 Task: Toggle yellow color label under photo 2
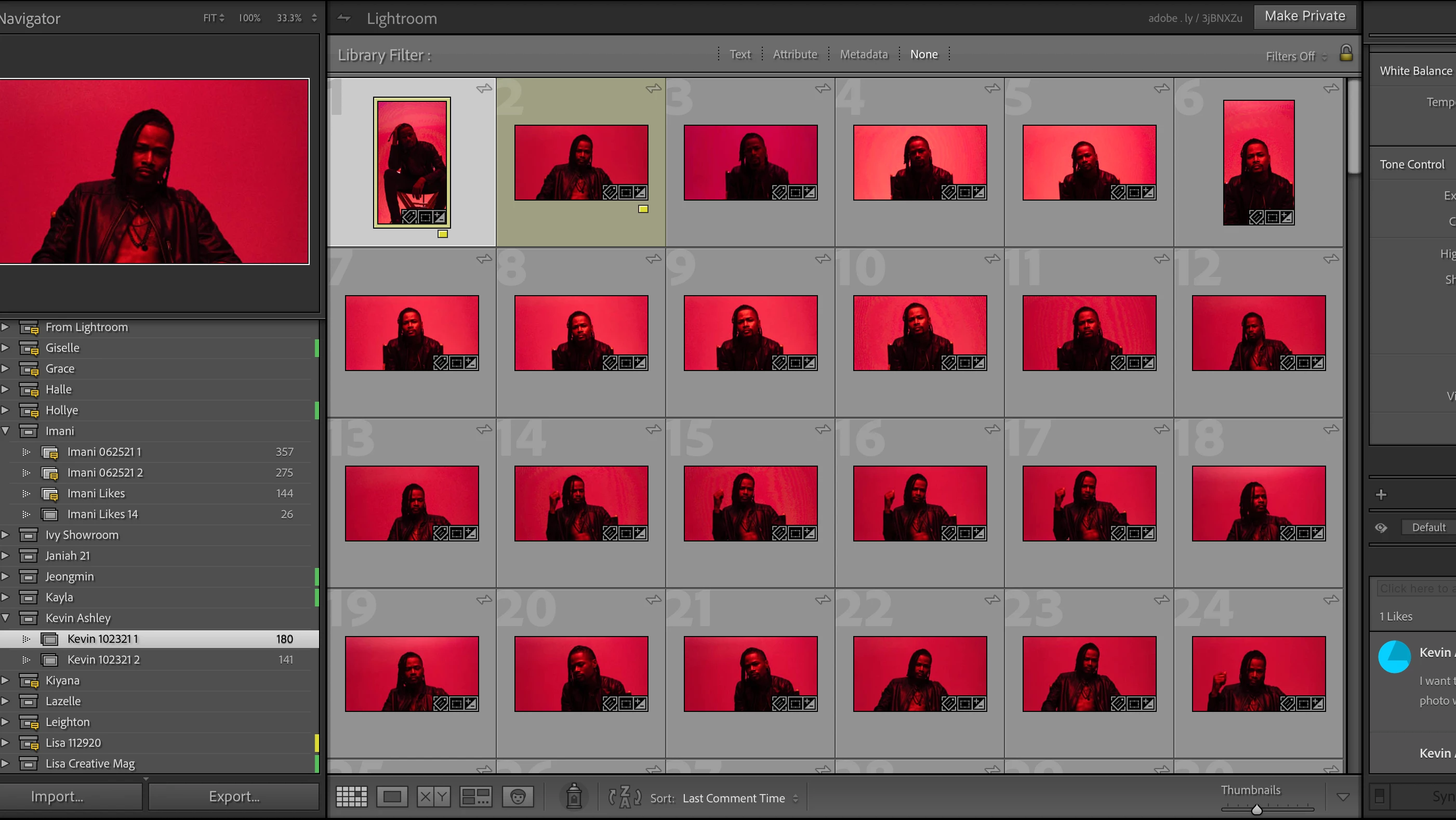coord(643,209)
